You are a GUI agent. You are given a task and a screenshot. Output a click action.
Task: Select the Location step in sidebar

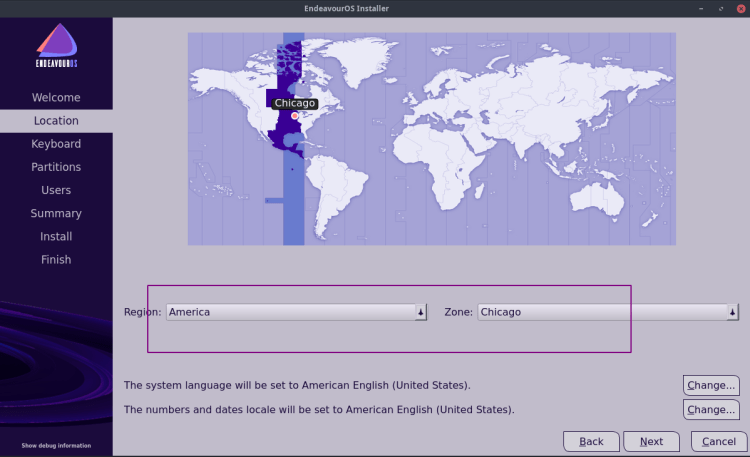coord(56,121)
